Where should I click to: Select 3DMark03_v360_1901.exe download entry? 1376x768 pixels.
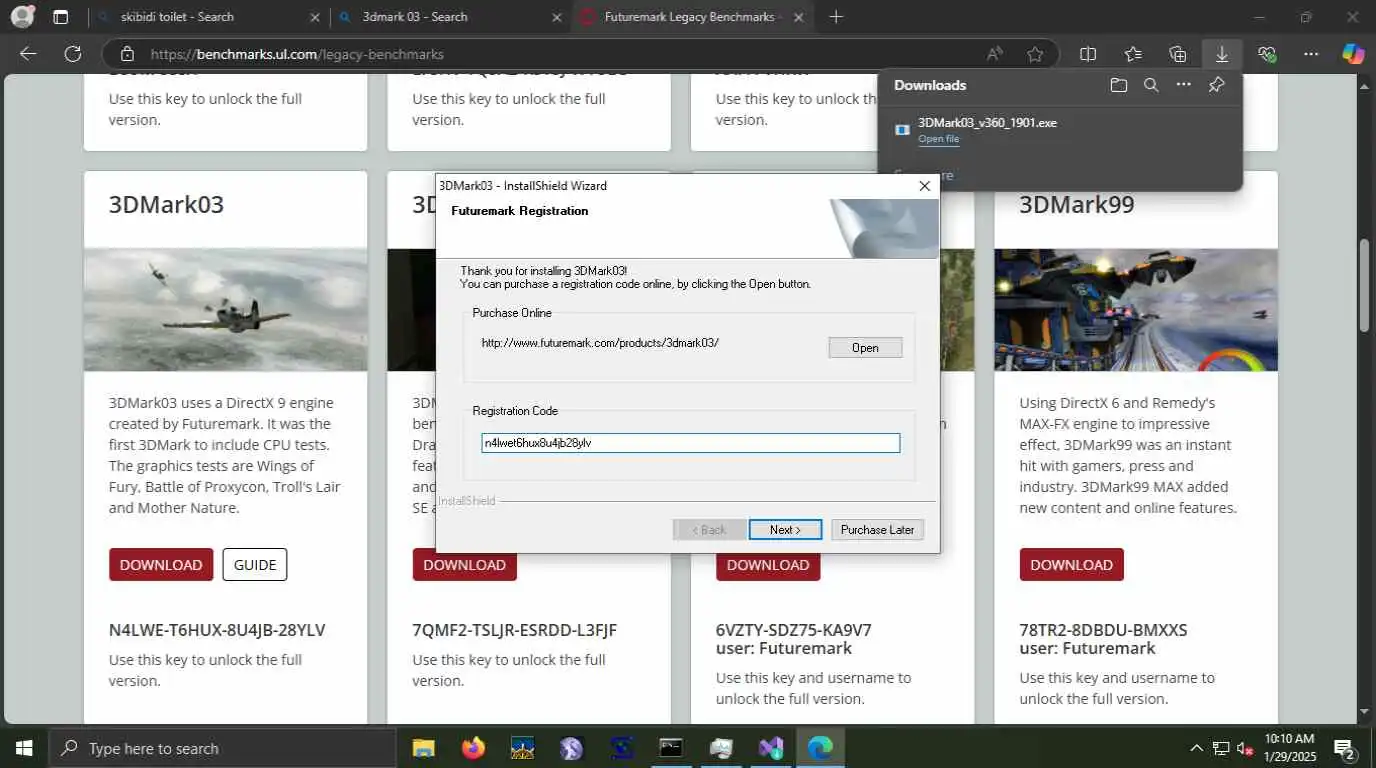click(x=1060, y=130)
